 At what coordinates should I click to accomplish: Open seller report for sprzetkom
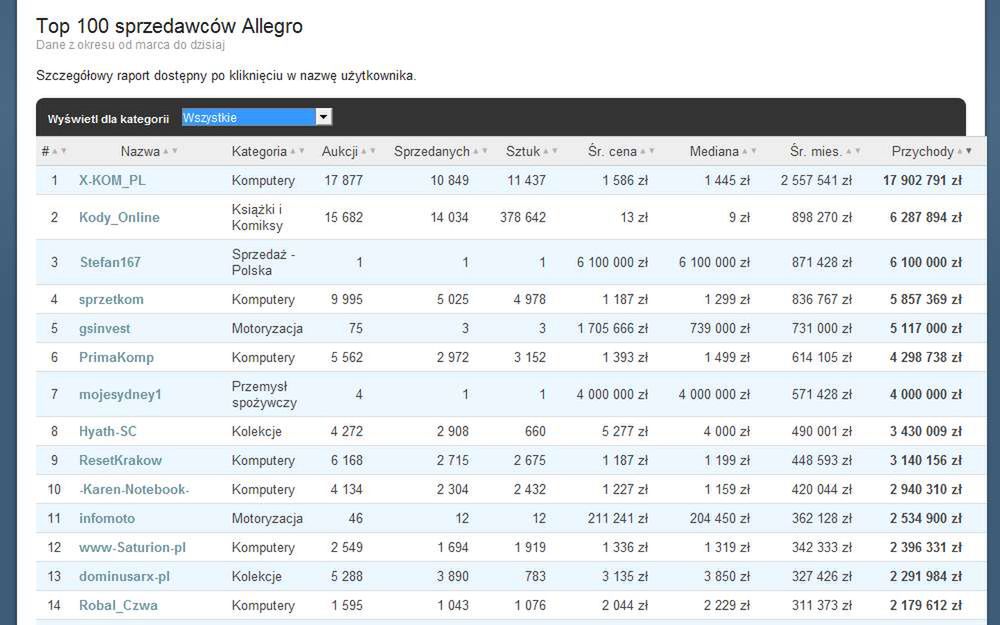pos(112,300)
